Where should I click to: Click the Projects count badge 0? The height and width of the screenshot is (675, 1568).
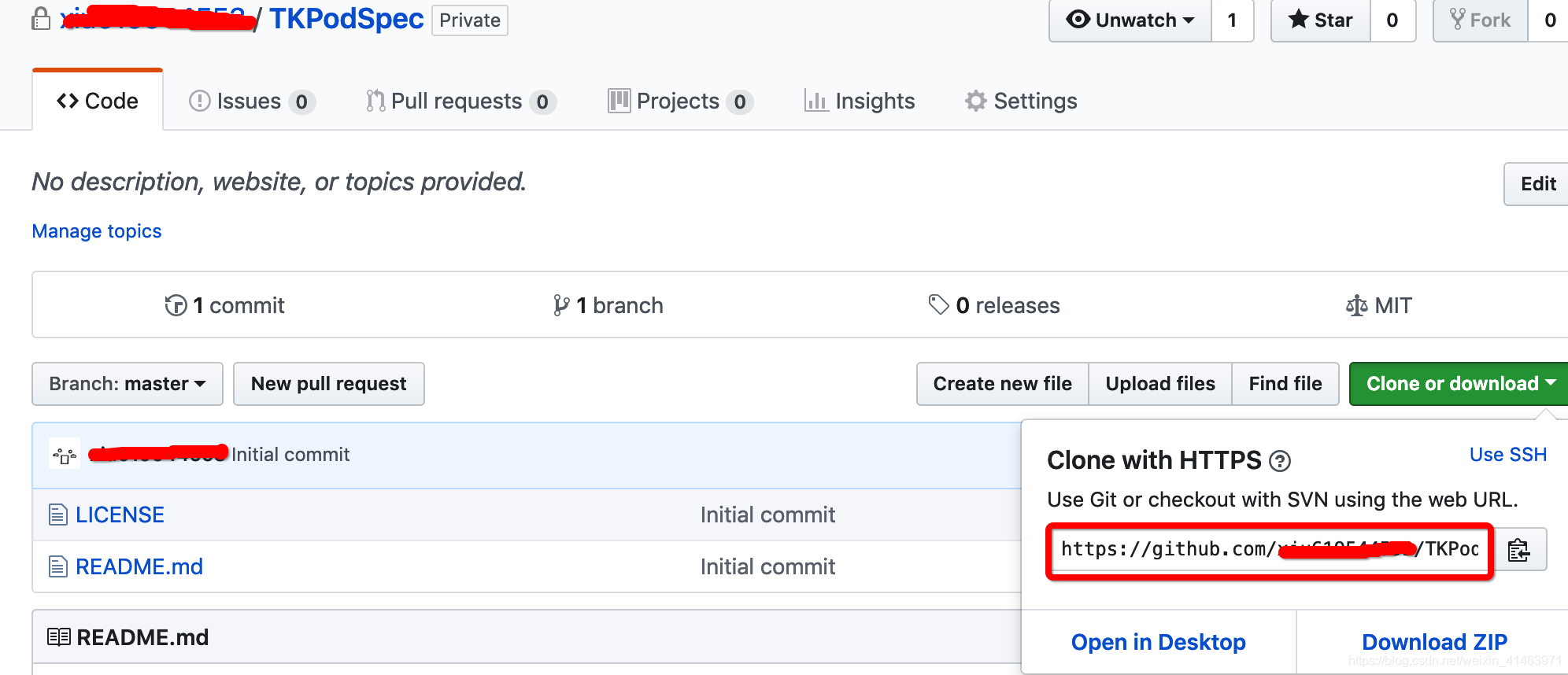coord(740,101)
